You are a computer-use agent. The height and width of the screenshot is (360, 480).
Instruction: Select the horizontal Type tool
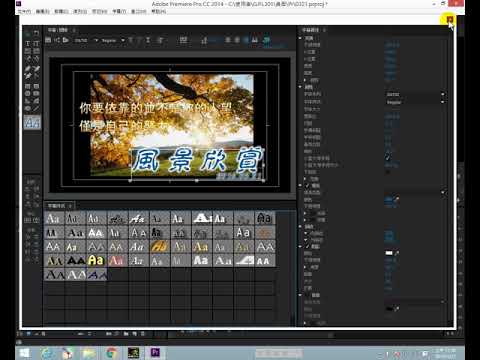click(x=28, y=43)
